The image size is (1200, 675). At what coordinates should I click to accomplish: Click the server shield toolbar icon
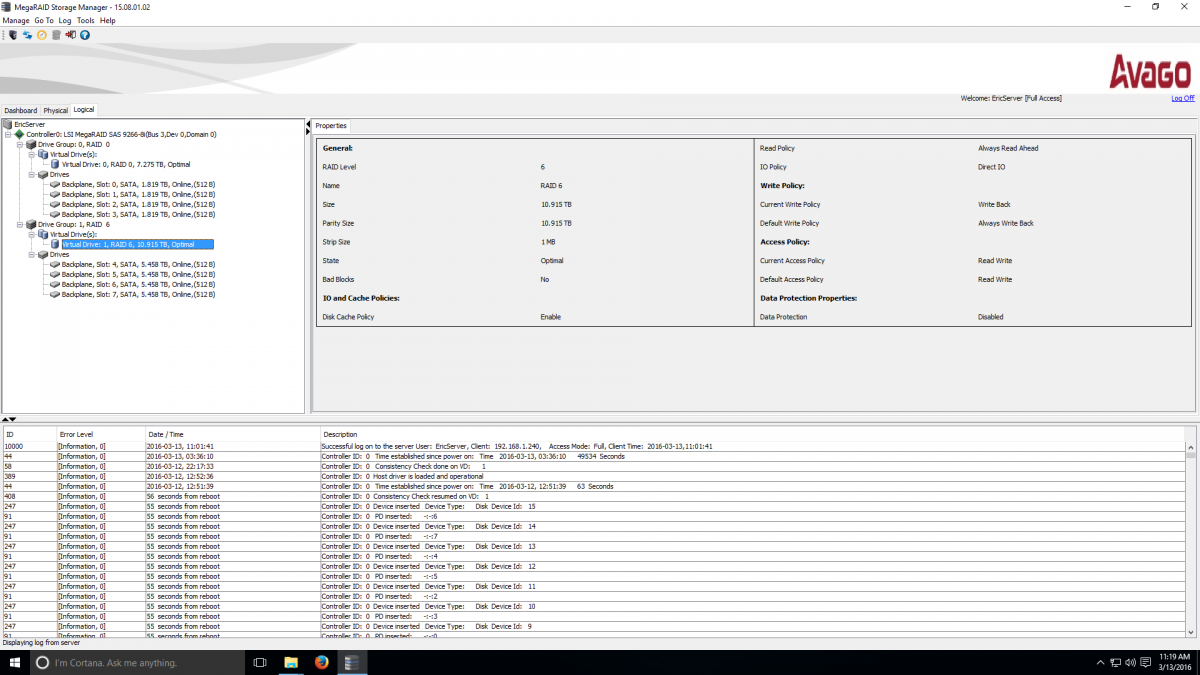[x=13, y=34]
